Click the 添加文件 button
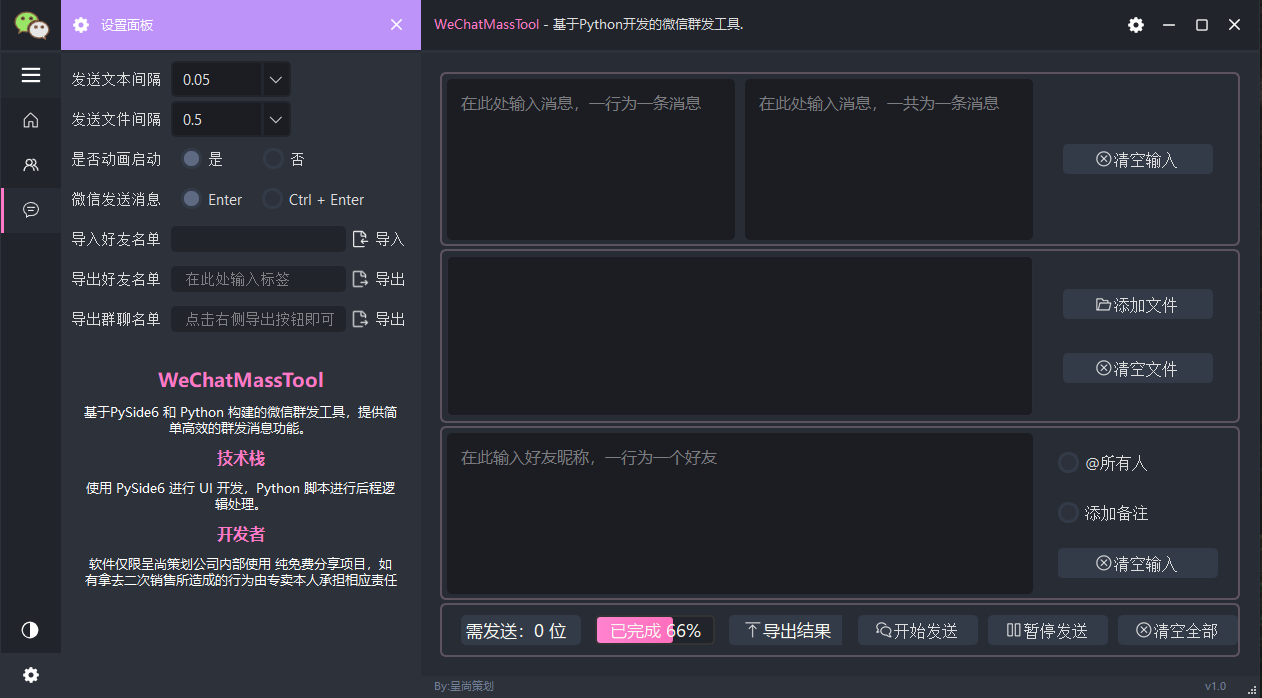This screenshot has height=698, width=1262. 1138,305
